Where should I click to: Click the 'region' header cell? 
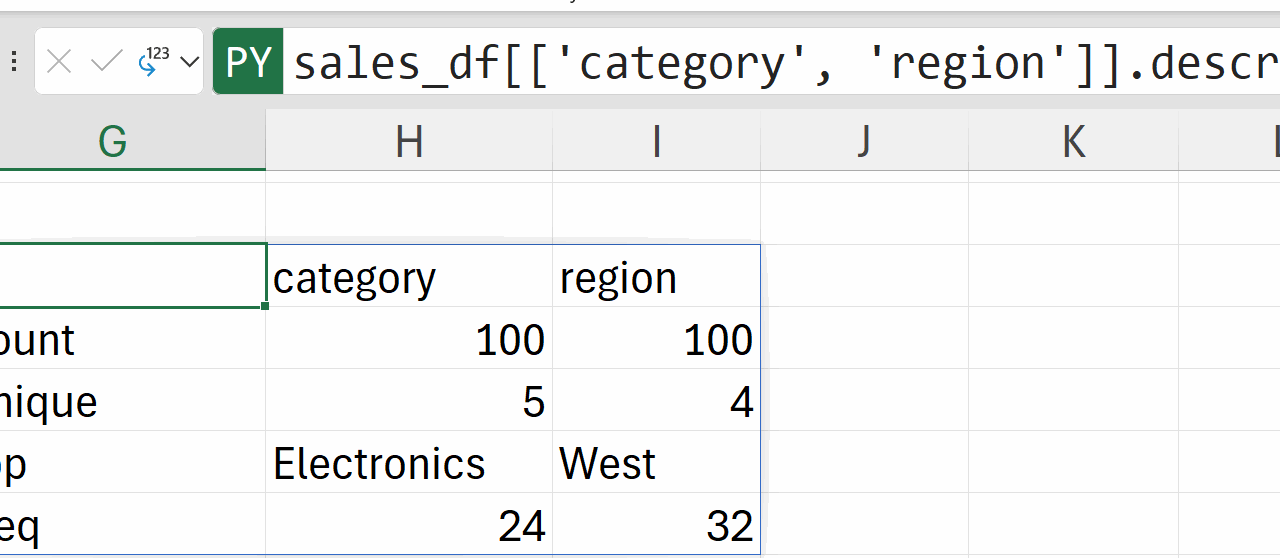coord(656,278)
